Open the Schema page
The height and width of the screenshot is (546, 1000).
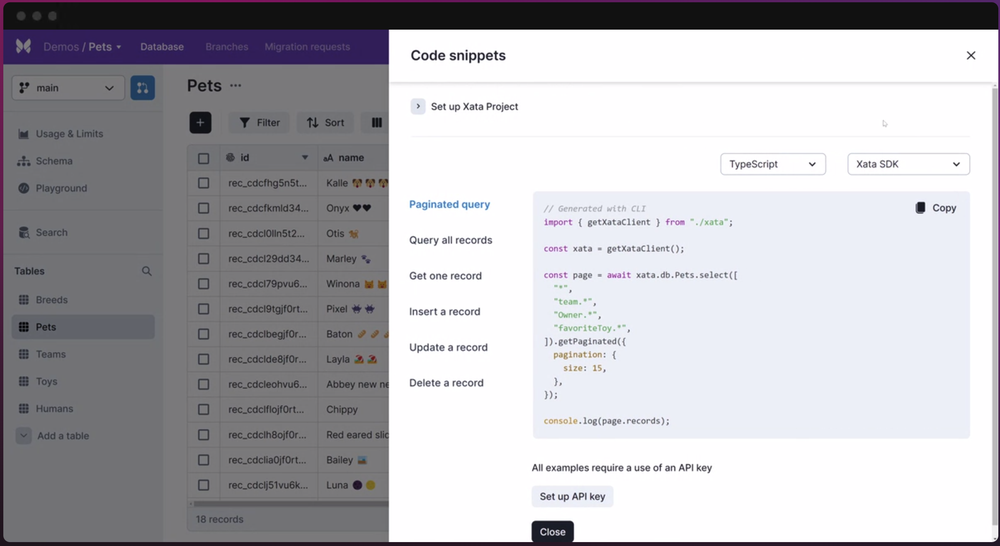click(54, 161)
